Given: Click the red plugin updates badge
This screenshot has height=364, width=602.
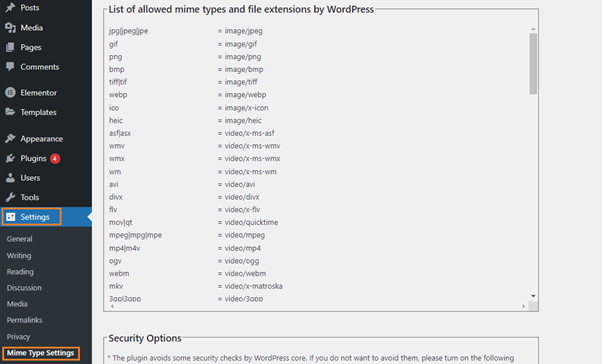Looking at the screenshot, I should pos(55,158).
